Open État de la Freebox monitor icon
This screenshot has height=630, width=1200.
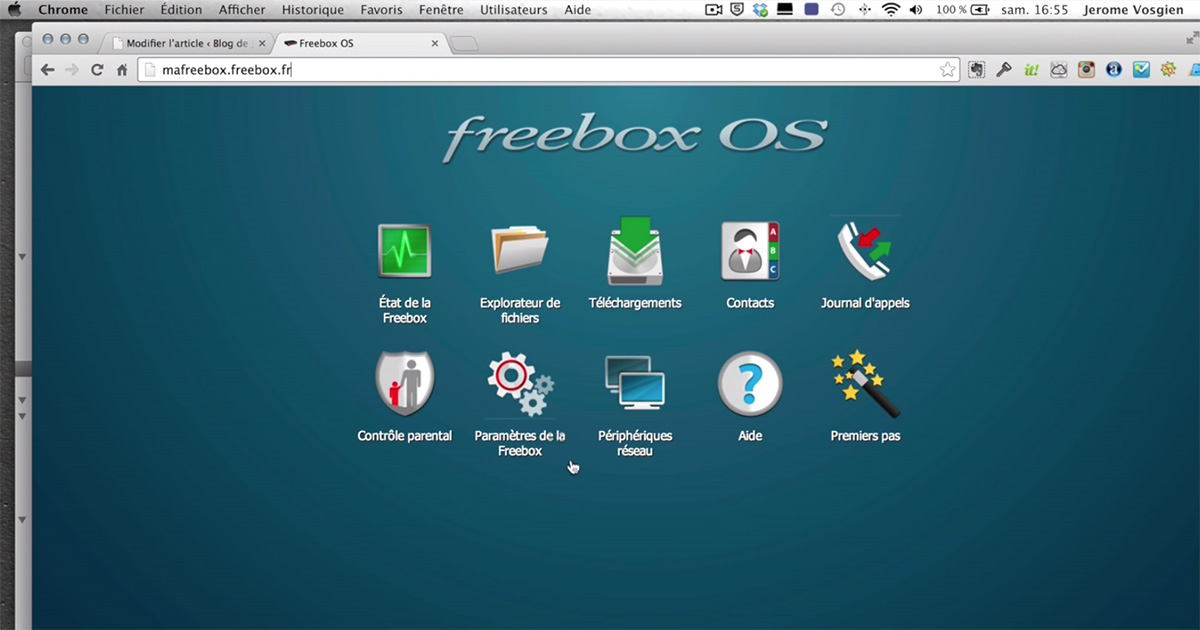pos(404,251)
